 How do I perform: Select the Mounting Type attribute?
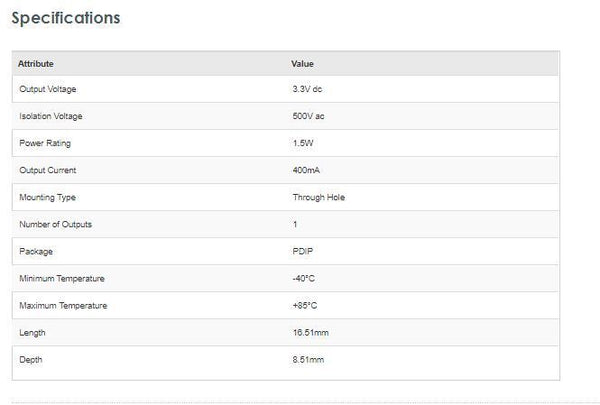47,197
